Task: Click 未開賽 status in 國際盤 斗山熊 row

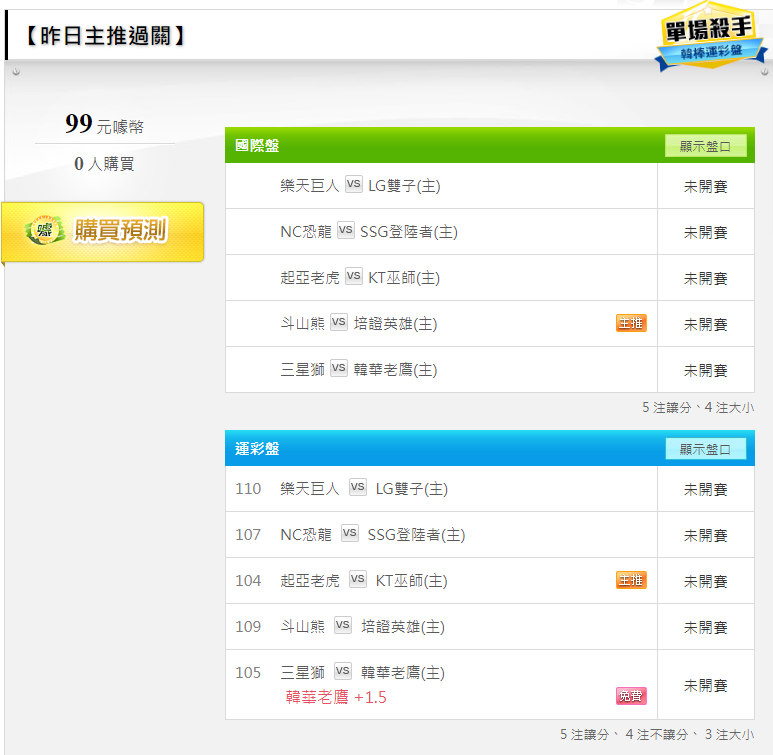Action: click(x=705, y=324)
